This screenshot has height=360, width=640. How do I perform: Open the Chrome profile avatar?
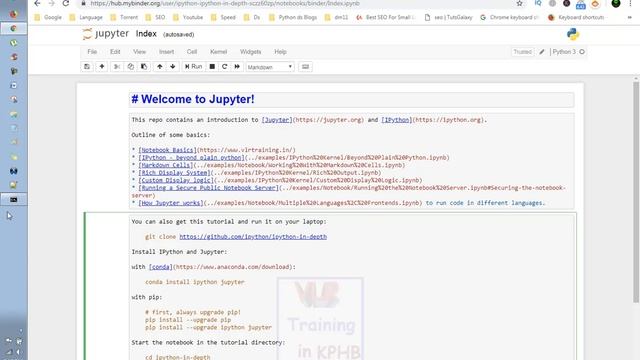pyautogui.click(x=616, y=3)
